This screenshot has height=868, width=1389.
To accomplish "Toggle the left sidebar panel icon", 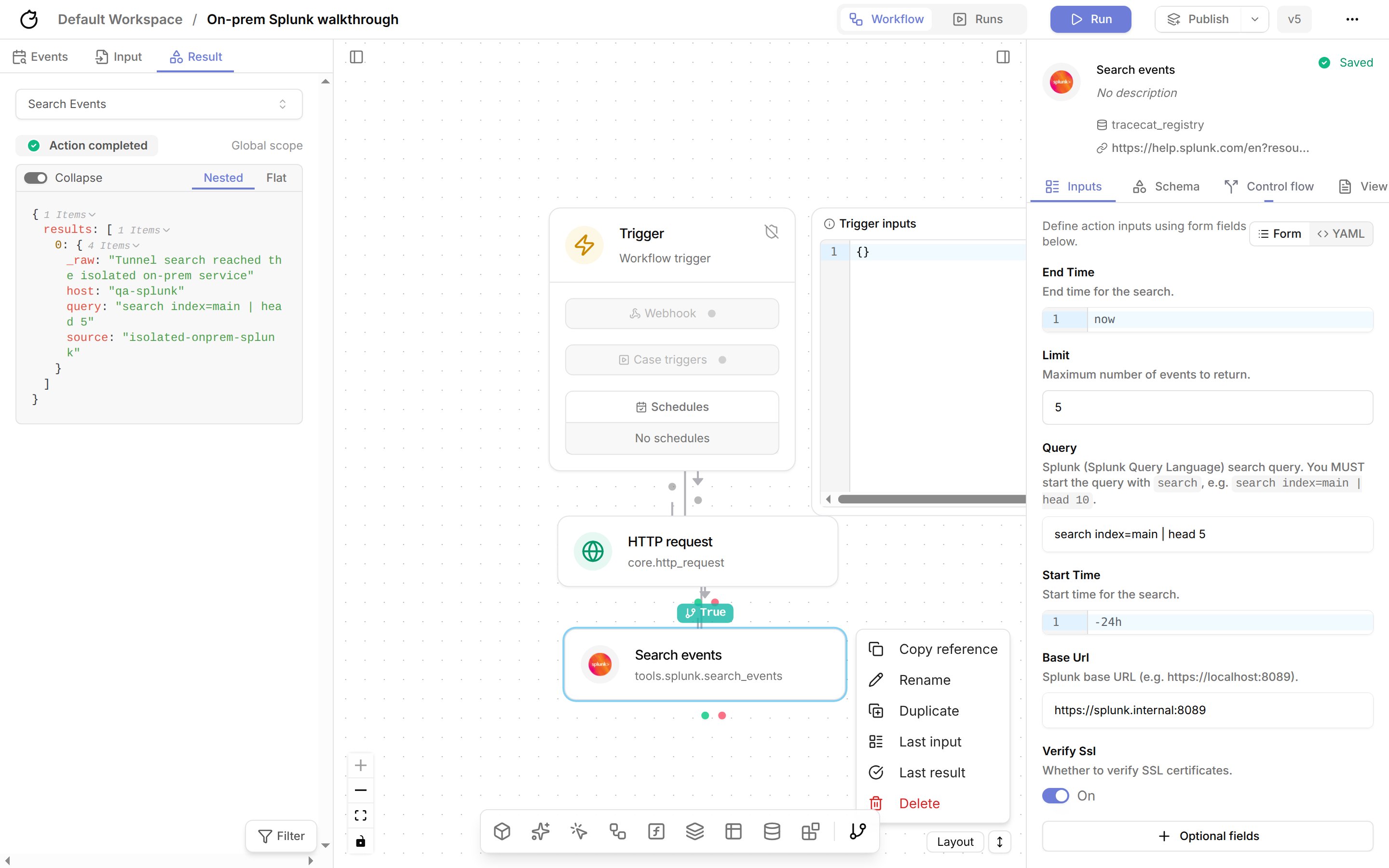I will 356,57.
